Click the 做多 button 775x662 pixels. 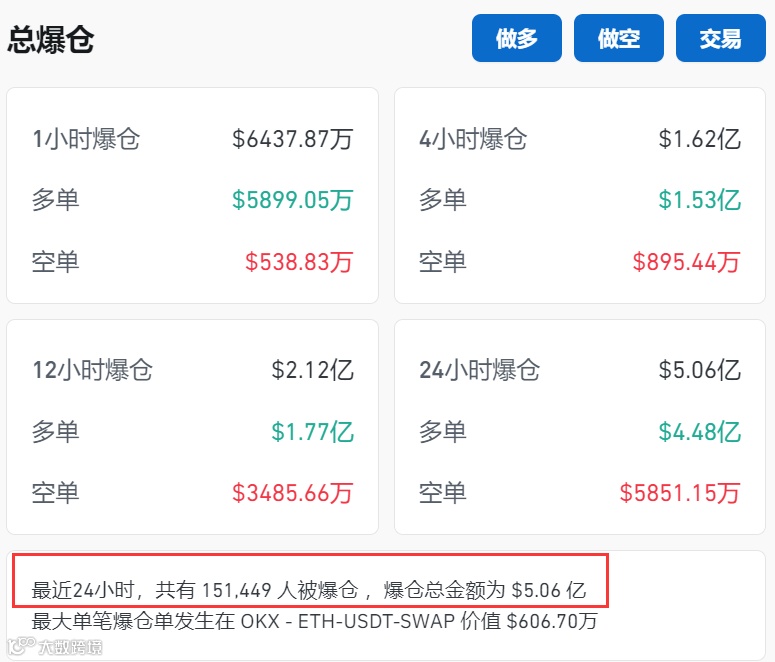[517, 38]
